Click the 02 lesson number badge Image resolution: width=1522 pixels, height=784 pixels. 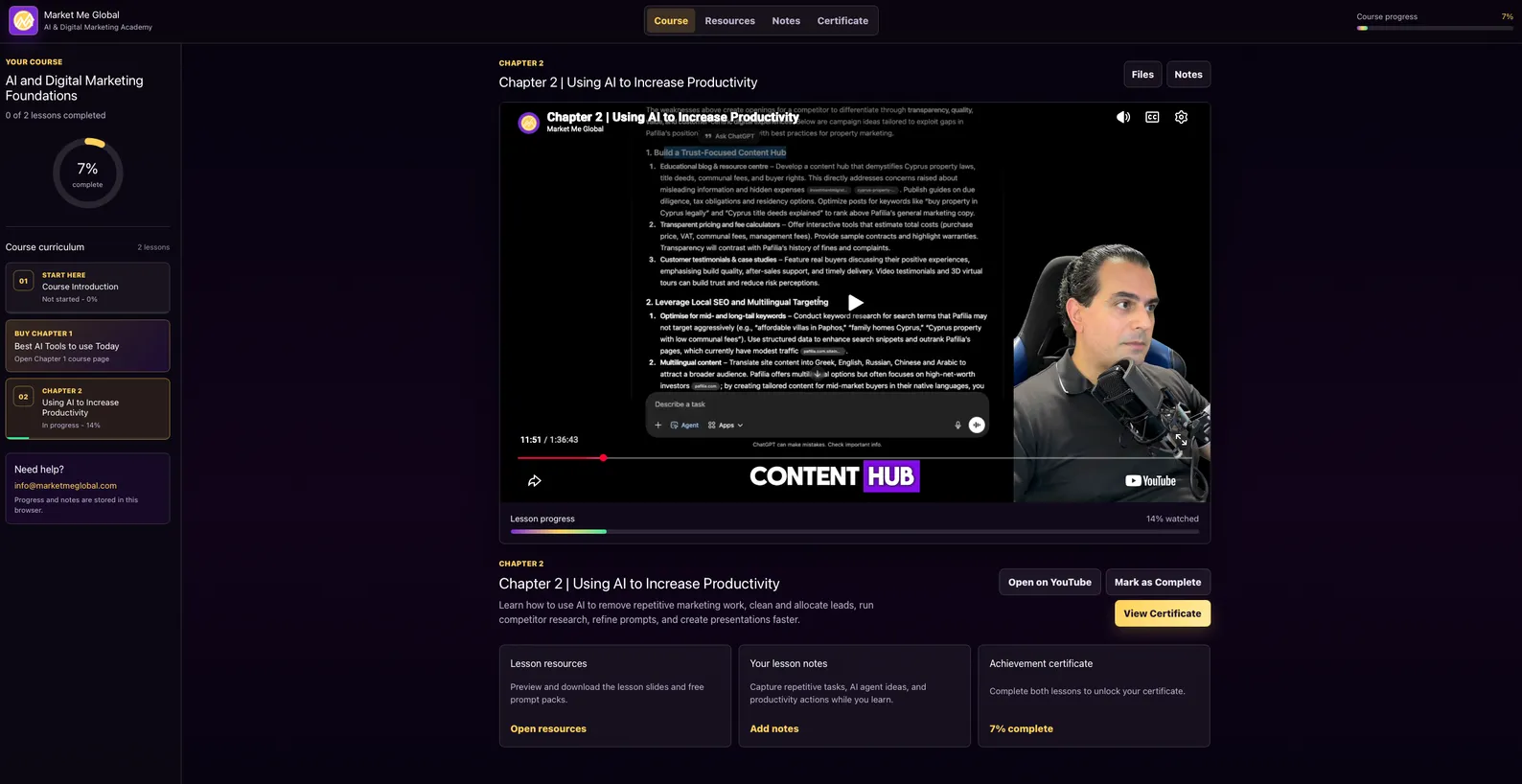[24, 397]
